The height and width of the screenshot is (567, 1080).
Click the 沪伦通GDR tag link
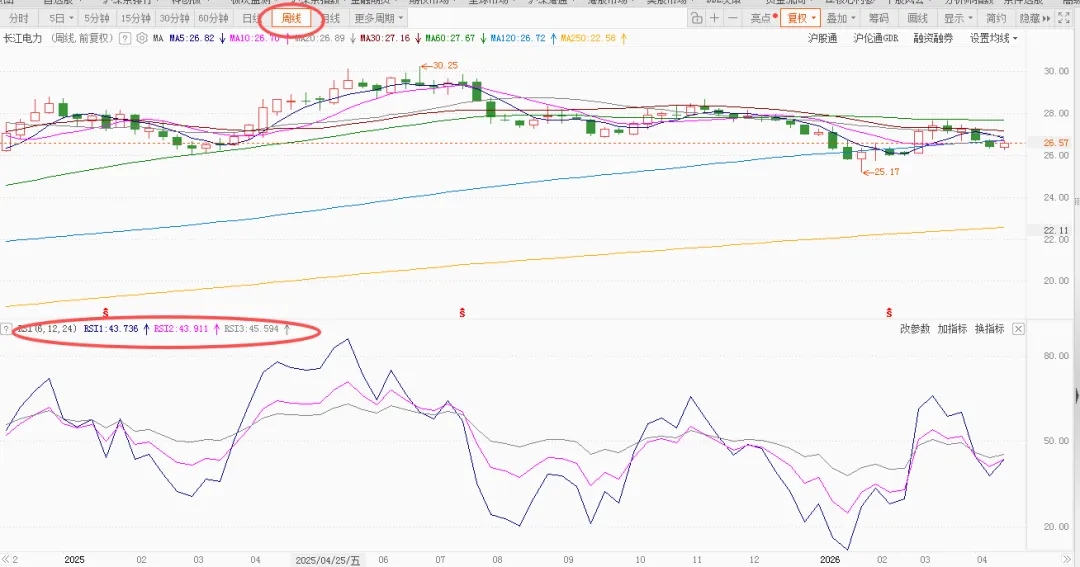(875, 39)
